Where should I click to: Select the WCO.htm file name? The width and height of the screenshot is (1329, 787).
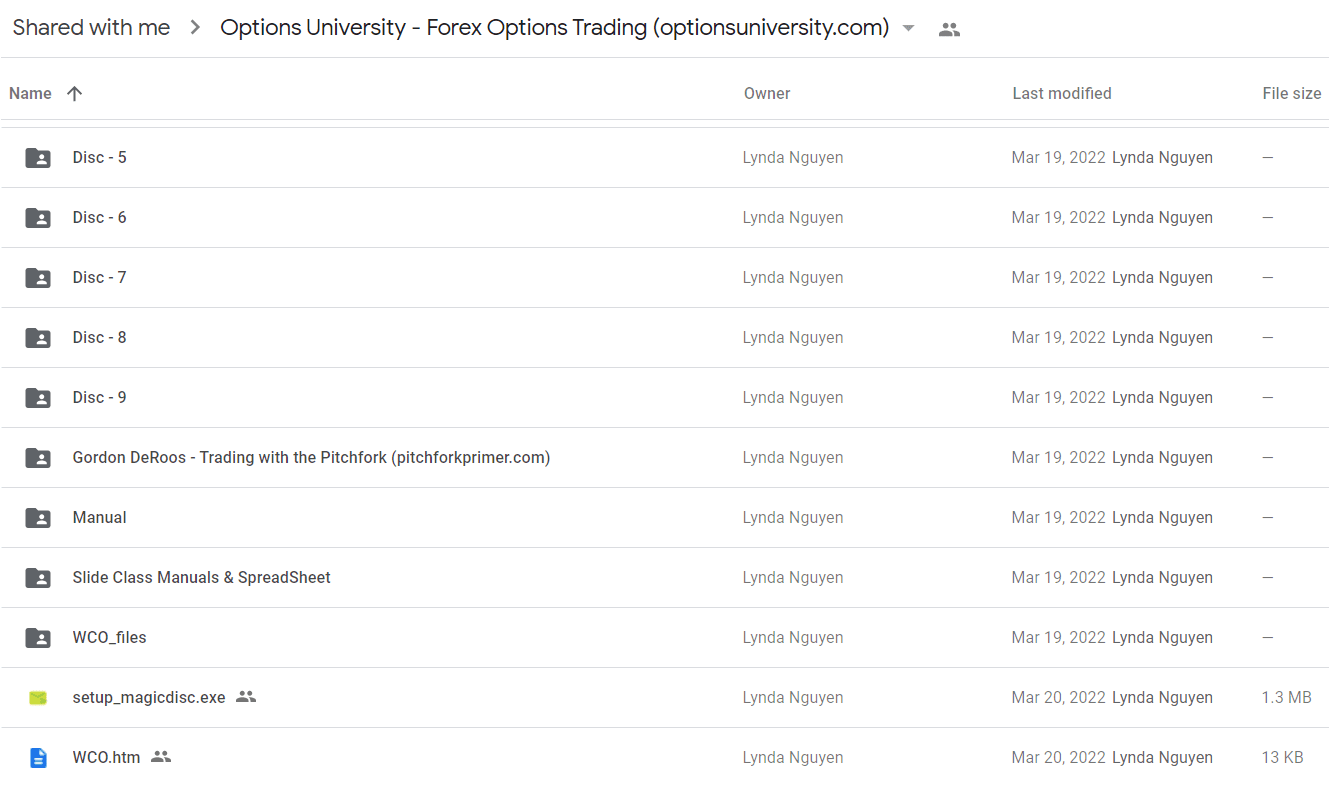click(x=106, y=757)
